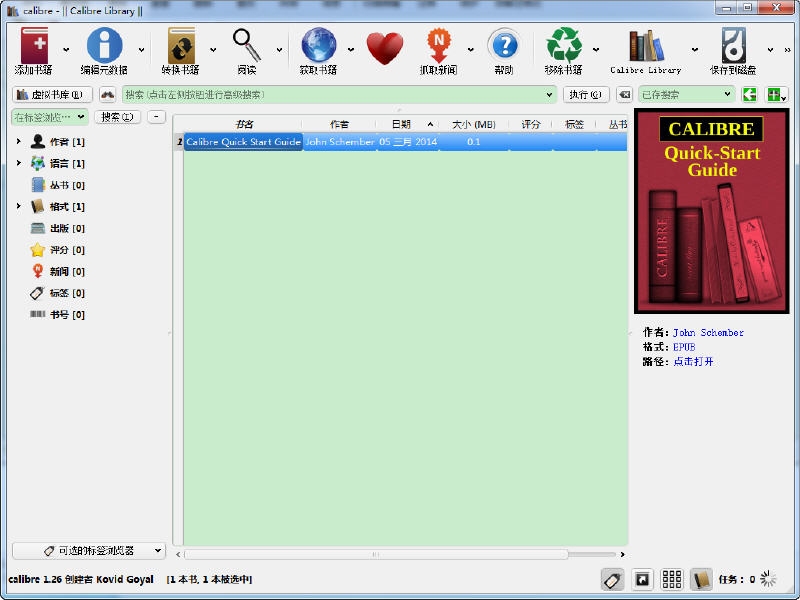Click Convert books (转换书籍) icon
This screenshot has height=600, width=800.
181,46
